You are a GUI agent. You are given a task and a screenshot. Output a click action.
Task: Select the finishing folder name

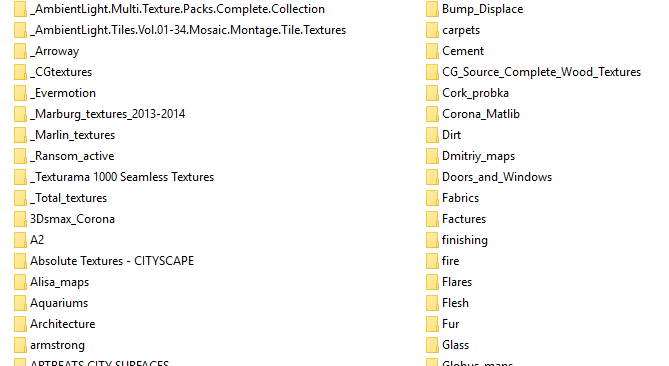465,240
